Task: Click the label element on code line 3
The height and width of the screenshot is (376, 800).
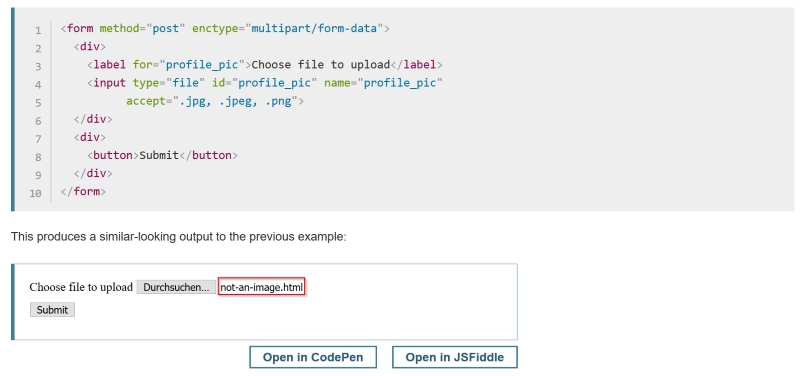Action: point(264,65)
